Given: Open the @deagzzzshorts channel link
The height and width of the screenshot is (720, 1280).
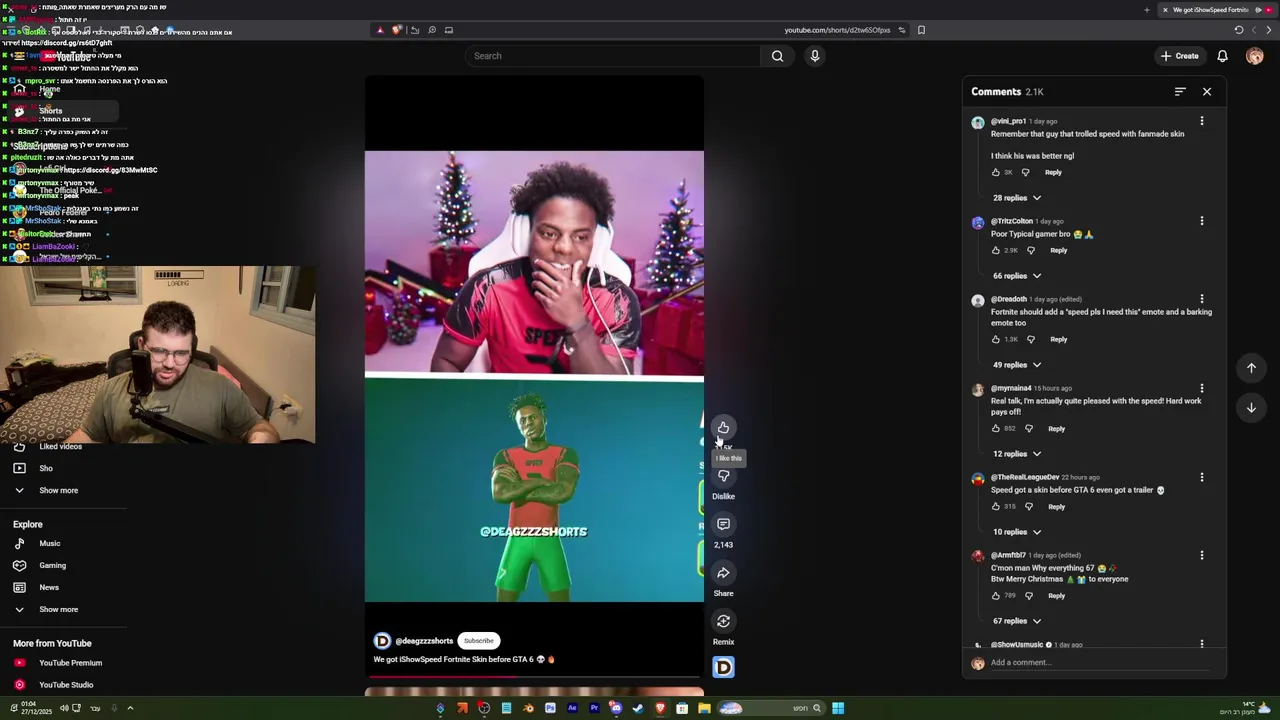Looking at the screenshot, I should pyautogui.click(x=424, y=641).
